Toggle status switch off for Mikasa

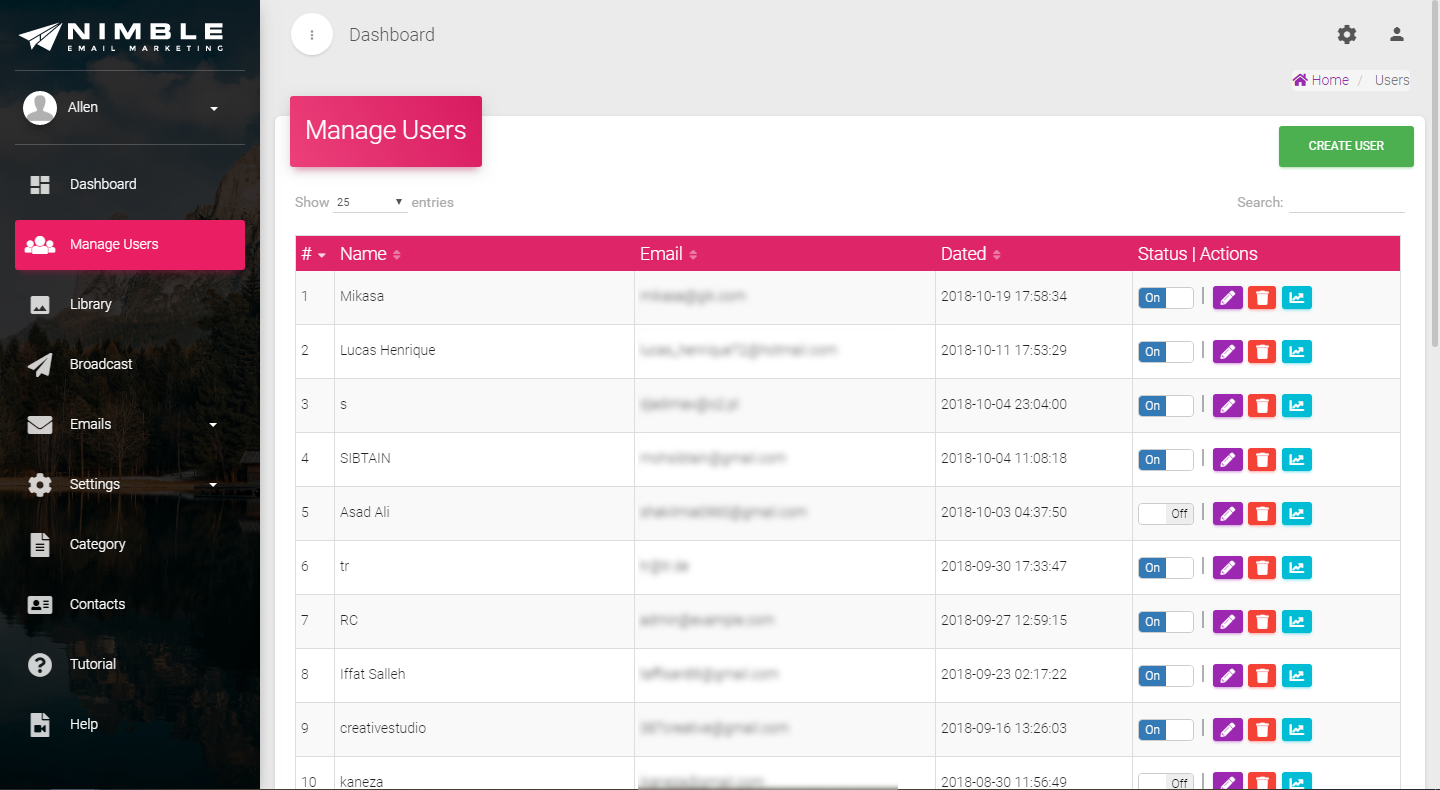[1166, 298]
